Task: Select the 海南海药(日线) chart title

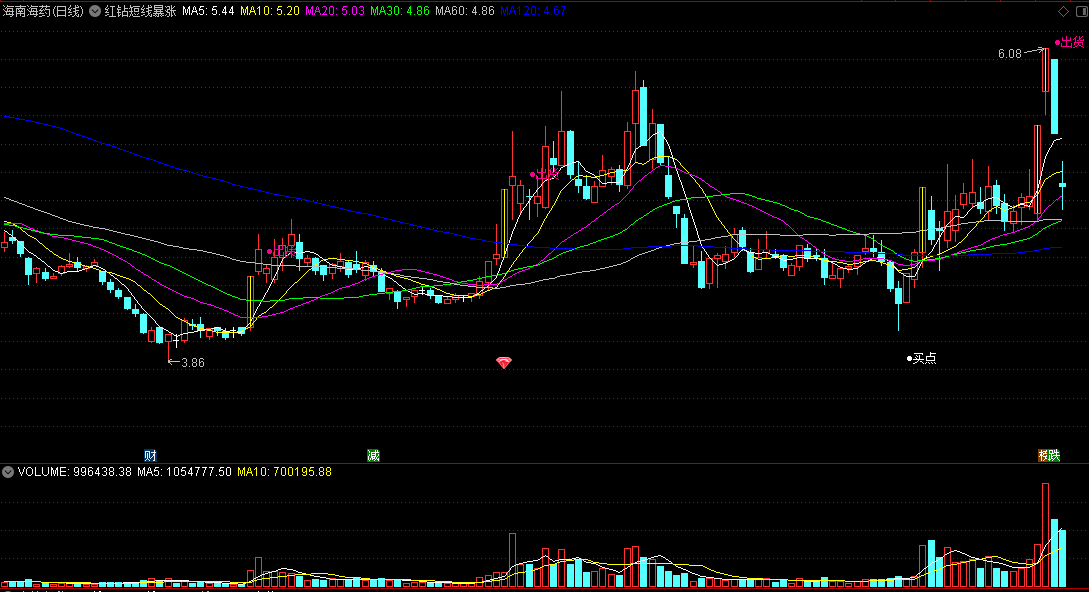Action: (43, 11)
